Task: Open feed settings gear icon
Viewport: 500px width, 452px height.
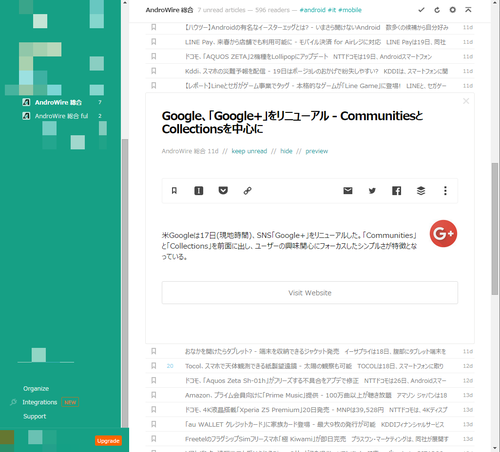Action: coord(452,10)
